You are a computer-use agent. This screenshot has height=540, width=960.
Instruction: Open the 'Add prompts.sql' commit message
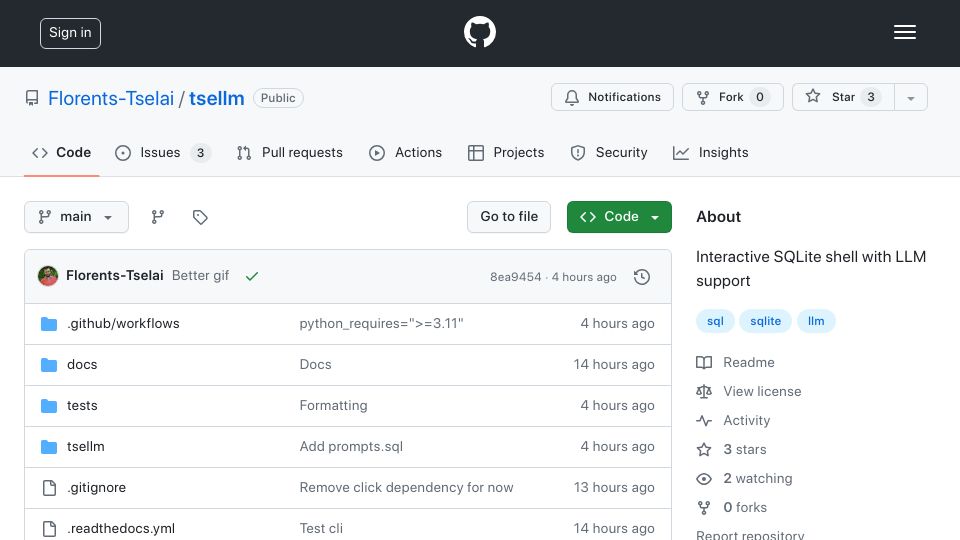[x=351, y=446]
